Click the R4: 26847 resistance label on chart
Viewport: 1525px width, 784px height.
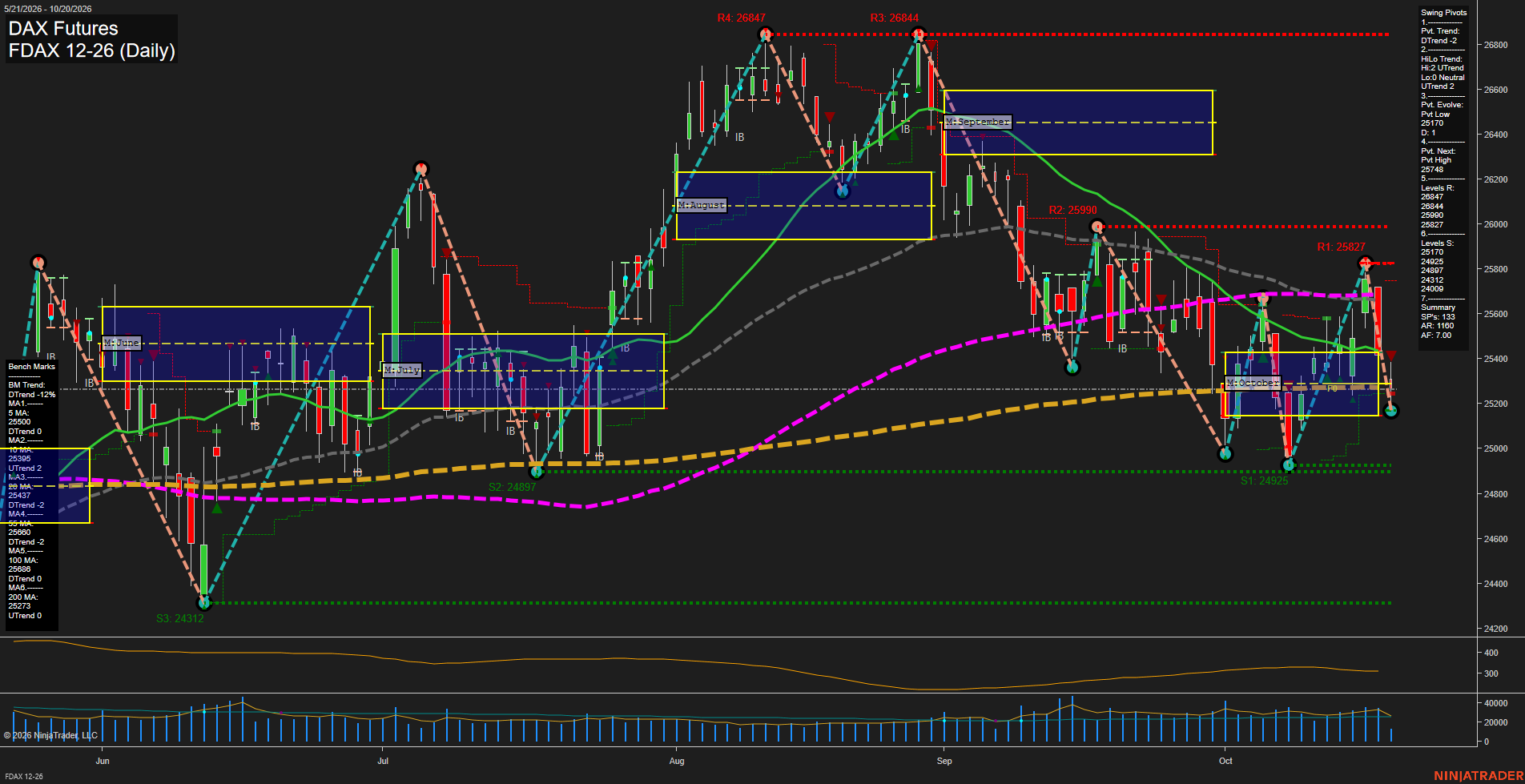coord(742,18)
